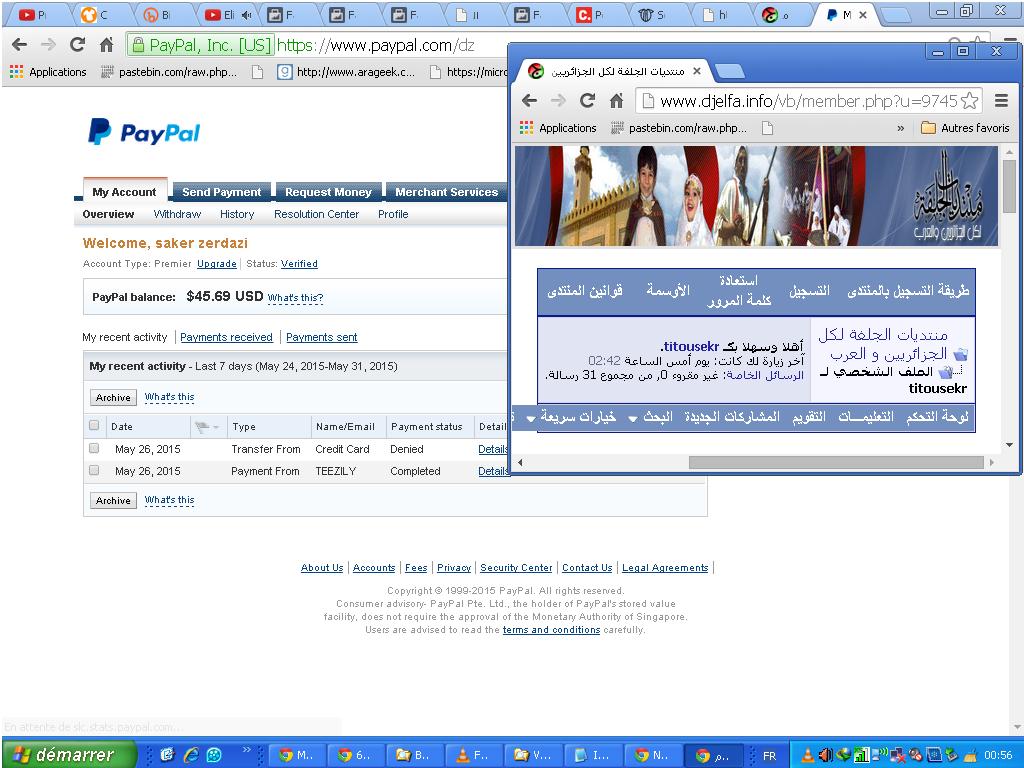Open the Legal Agreements footer link
This screenshot has height=768, width=1024.
665,568
